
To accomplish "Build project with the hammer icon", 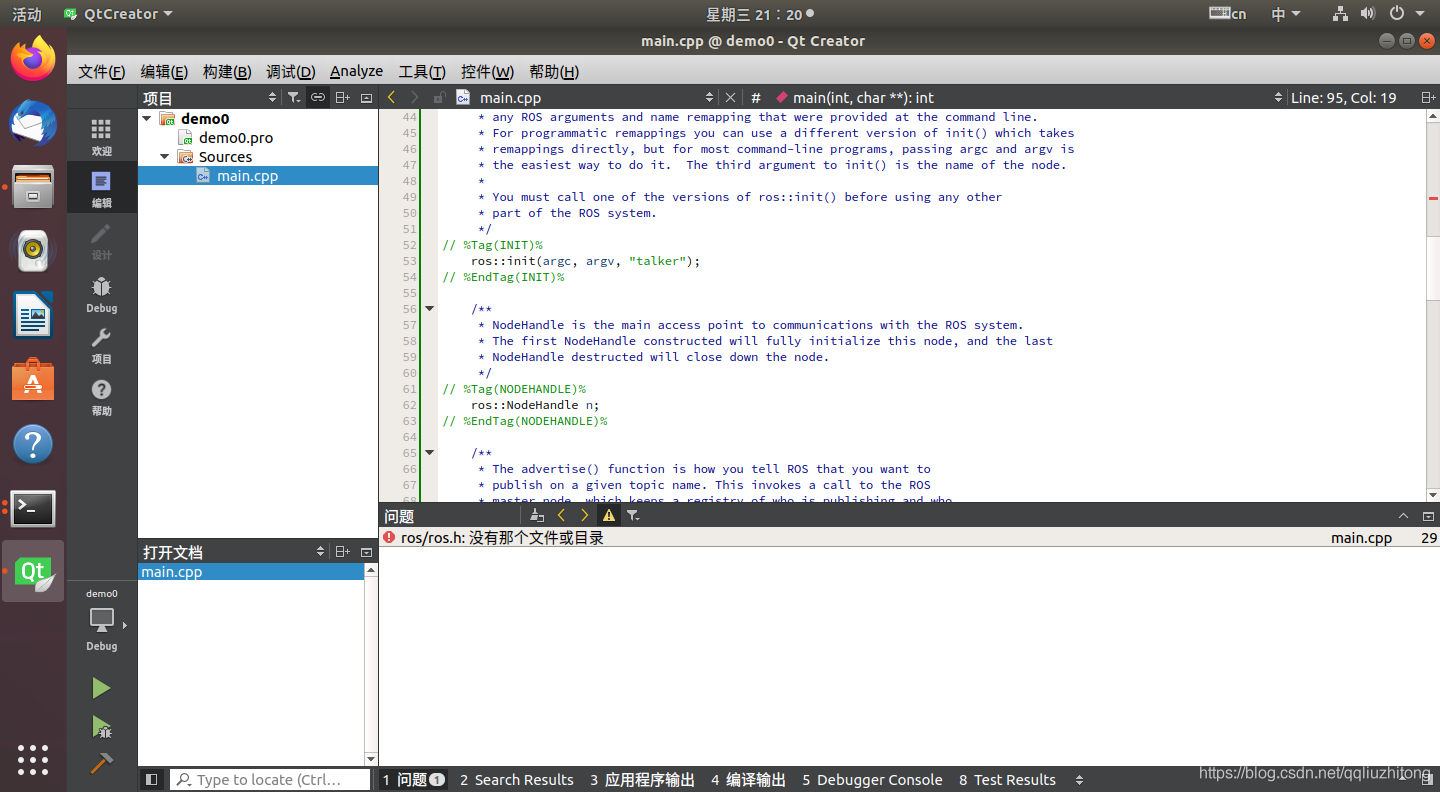I will [101, 763].
